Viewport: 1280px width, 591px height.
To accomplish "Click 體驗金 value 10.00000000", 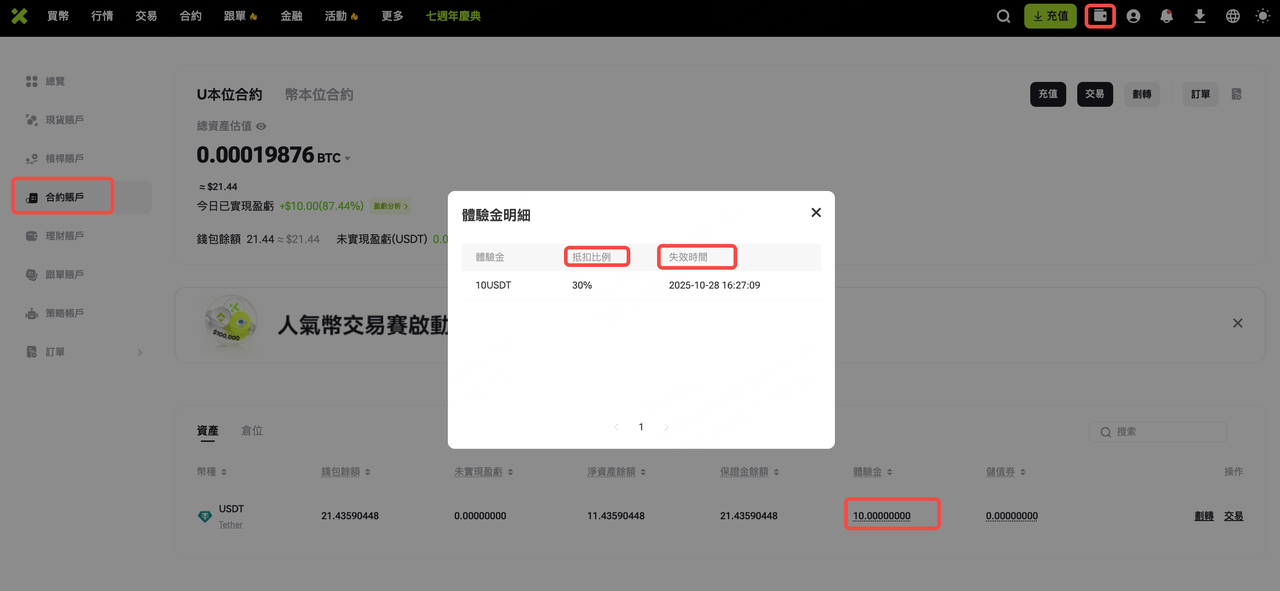I will tap(881, 516).
